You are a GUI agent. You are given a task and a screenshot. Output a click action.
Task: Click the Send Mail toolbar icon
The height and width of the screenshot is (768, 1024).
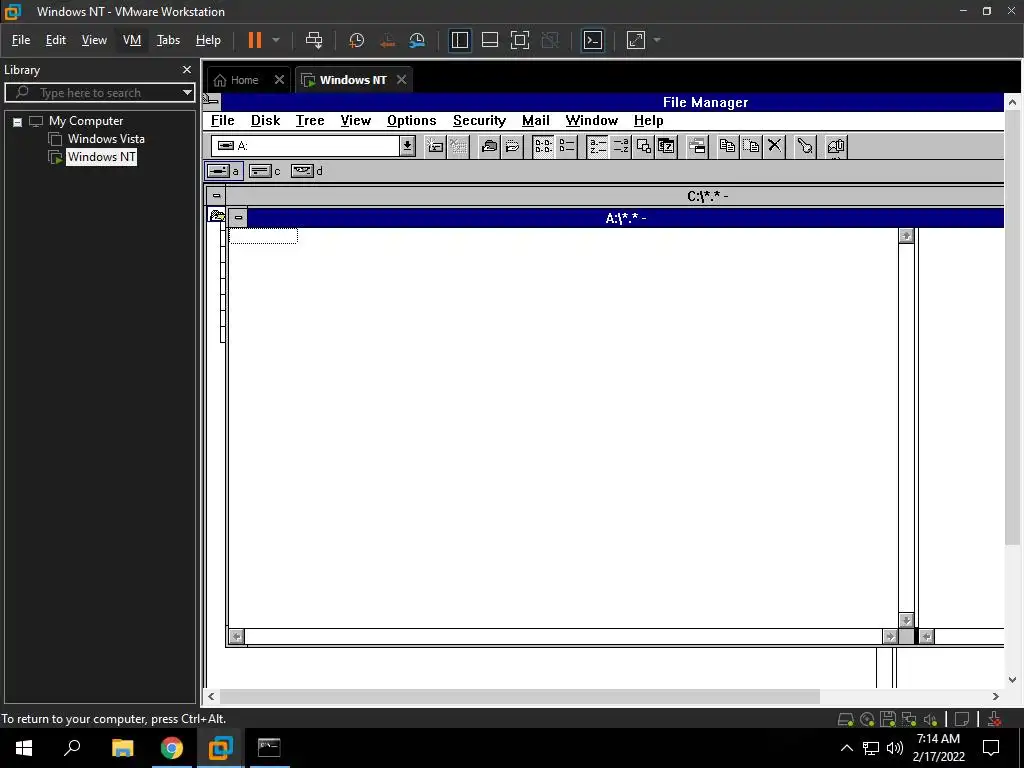click(835, 146)
